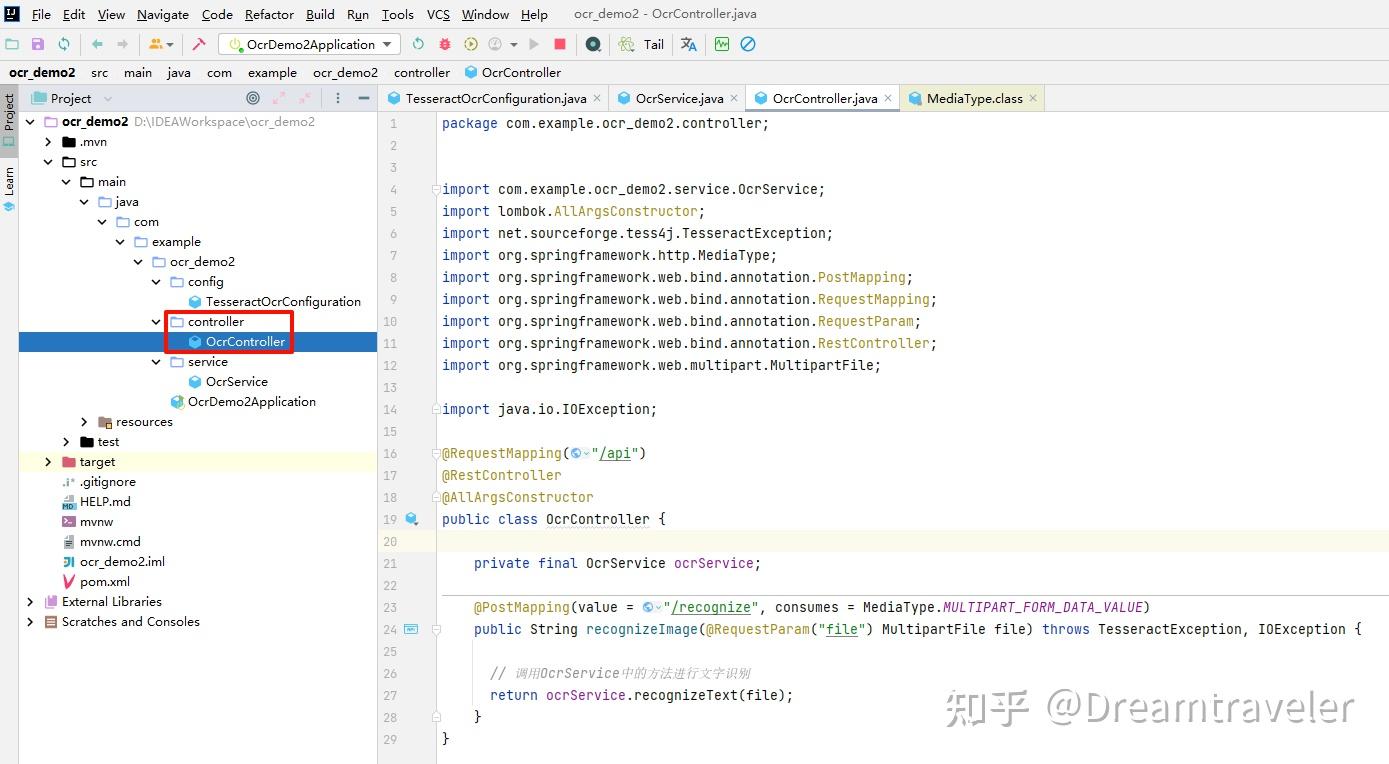This screenshot has height=764, width=1389.
Task: Expand the External Libraries node
Action: (30, 601)
